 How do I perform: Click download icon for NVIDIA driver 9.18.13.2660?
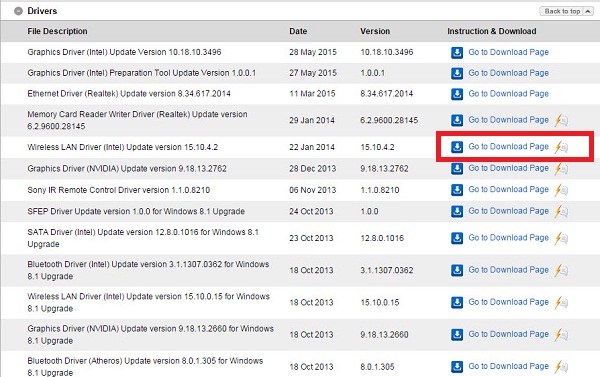pos(457,335)
